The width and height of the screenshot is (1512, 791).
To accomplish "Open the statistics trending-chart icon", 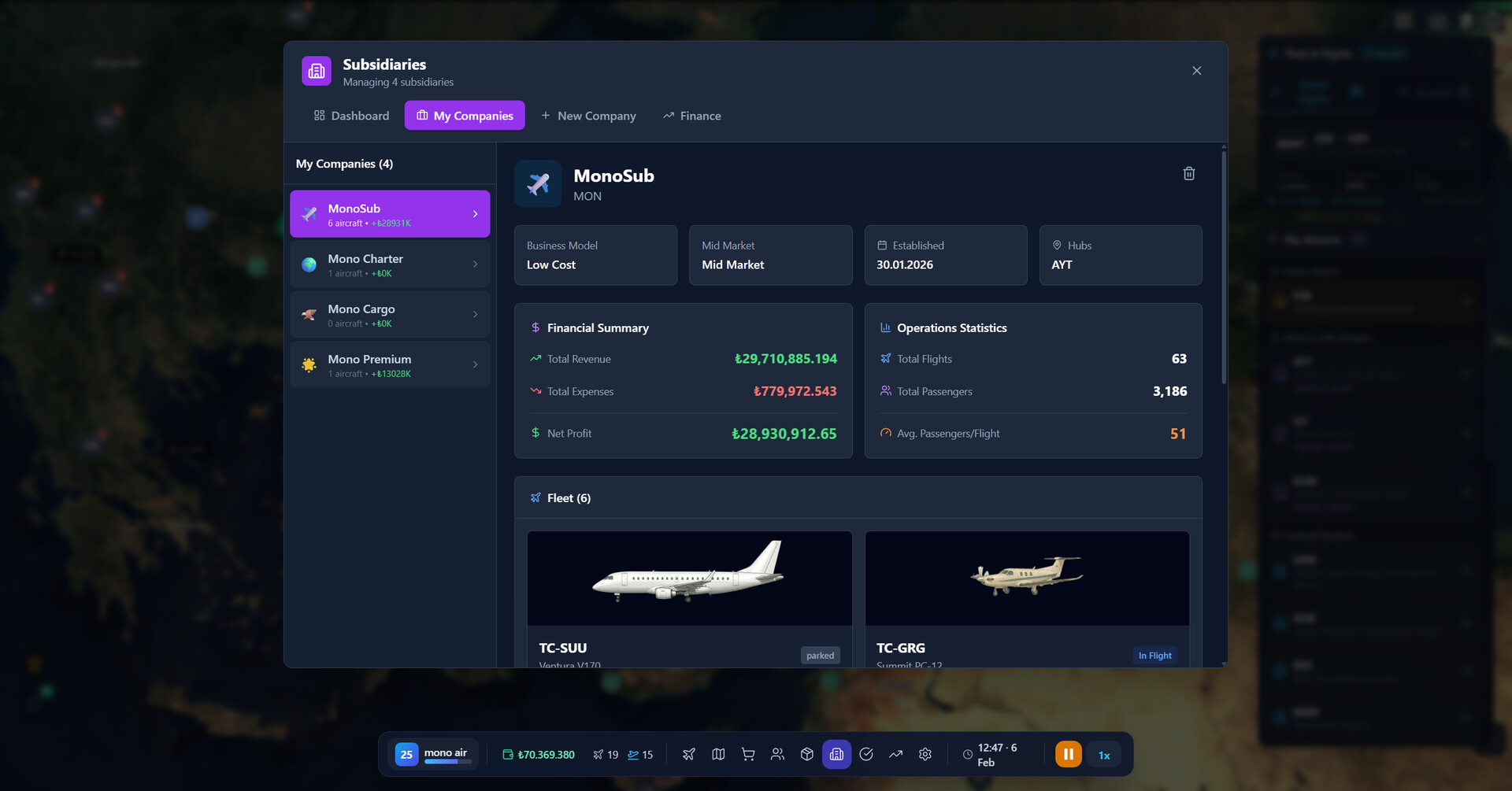I will tap(895, 754).
